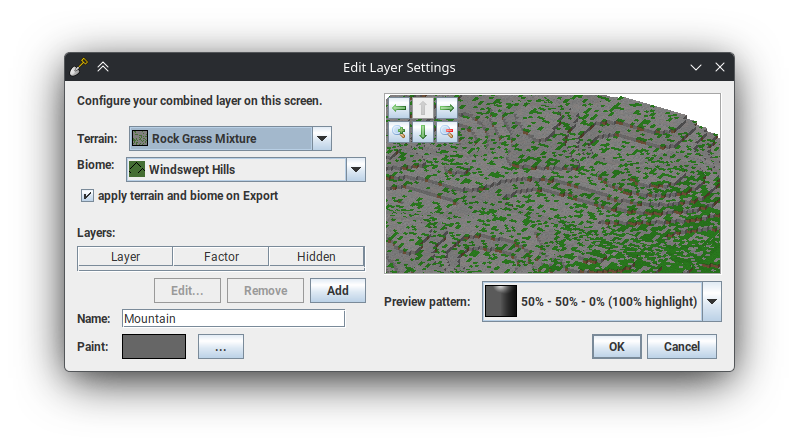Rotate preview right with green right arrow
The image size is (799, 448).
446,108
